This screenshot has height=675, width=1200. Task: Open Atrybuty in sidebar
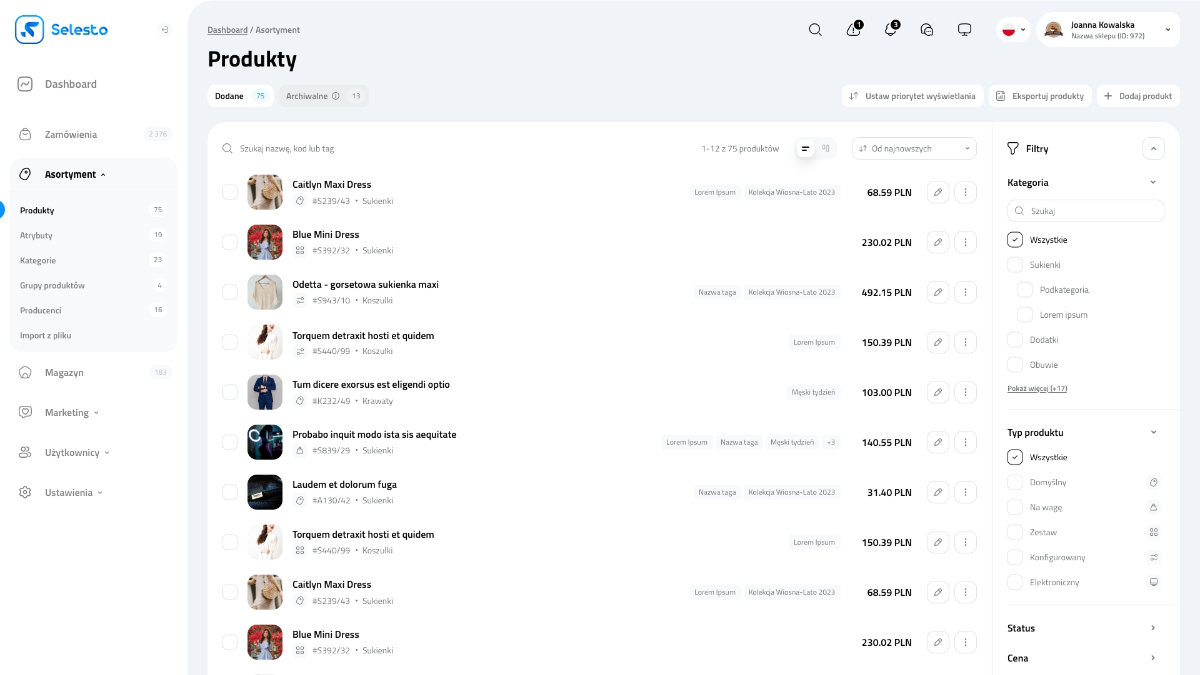(36, 235)
